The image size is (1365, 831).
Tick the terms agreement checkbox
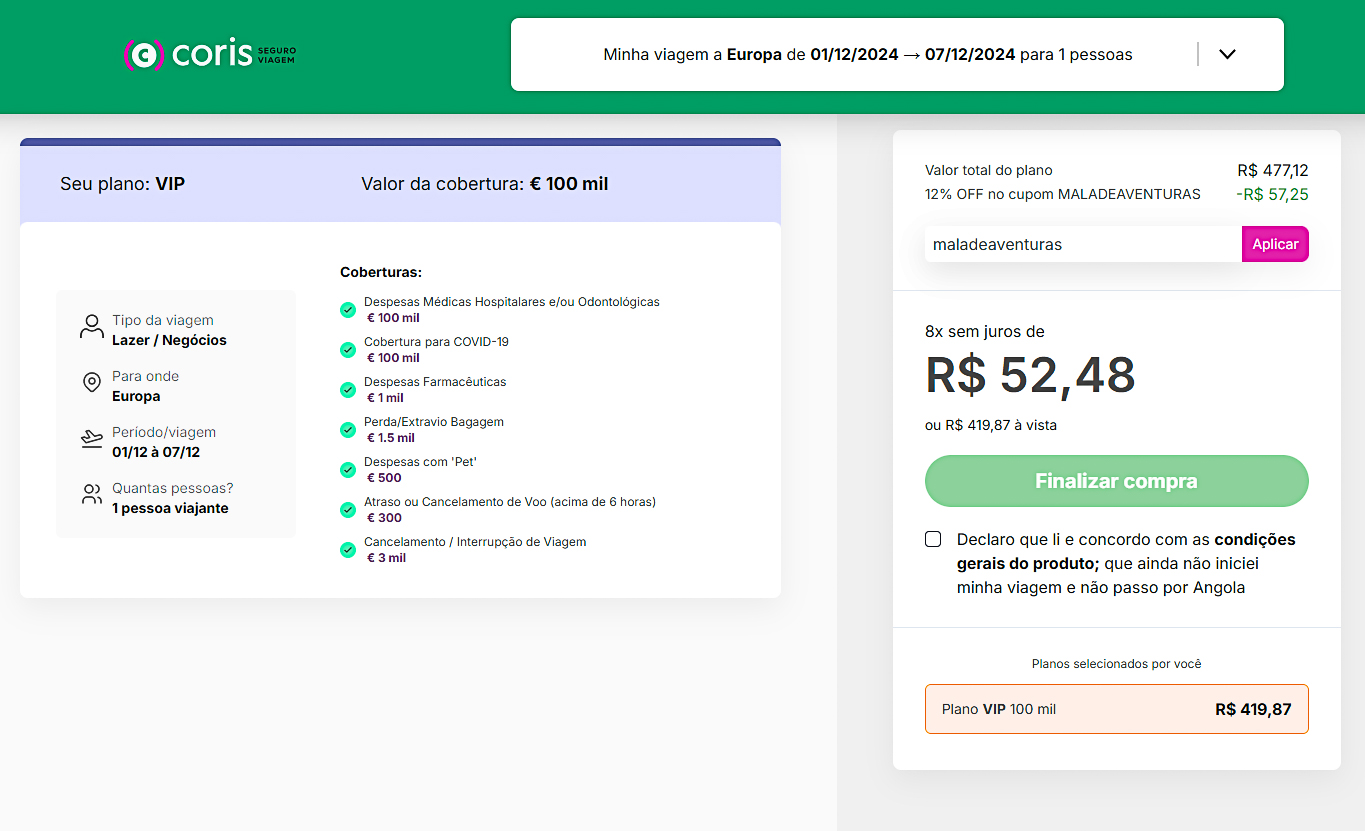point(933,539)
